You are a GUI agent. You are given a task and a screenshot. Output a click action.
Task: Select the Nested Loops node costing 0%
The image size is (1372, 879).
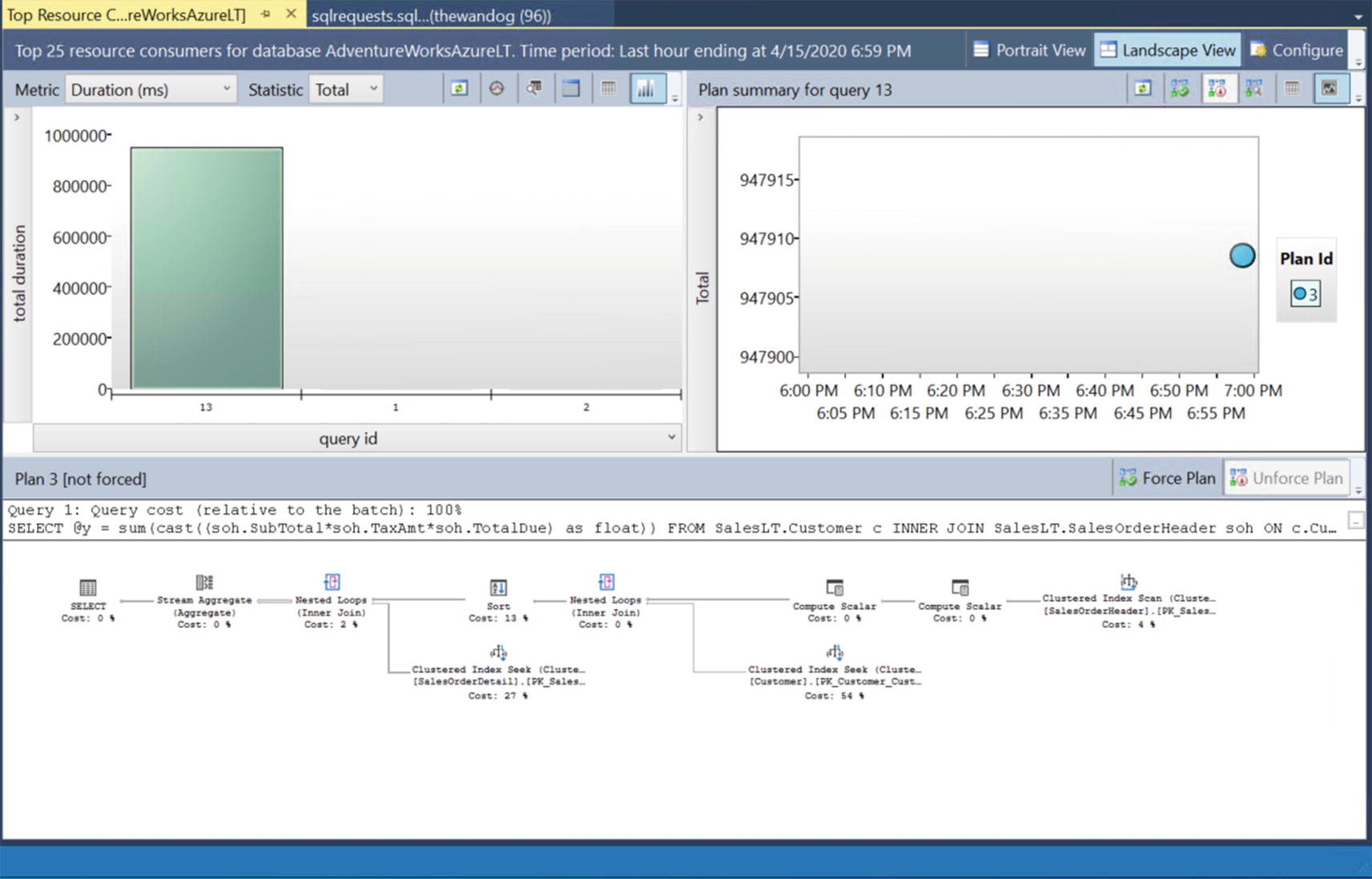click(x=606, y=601)
